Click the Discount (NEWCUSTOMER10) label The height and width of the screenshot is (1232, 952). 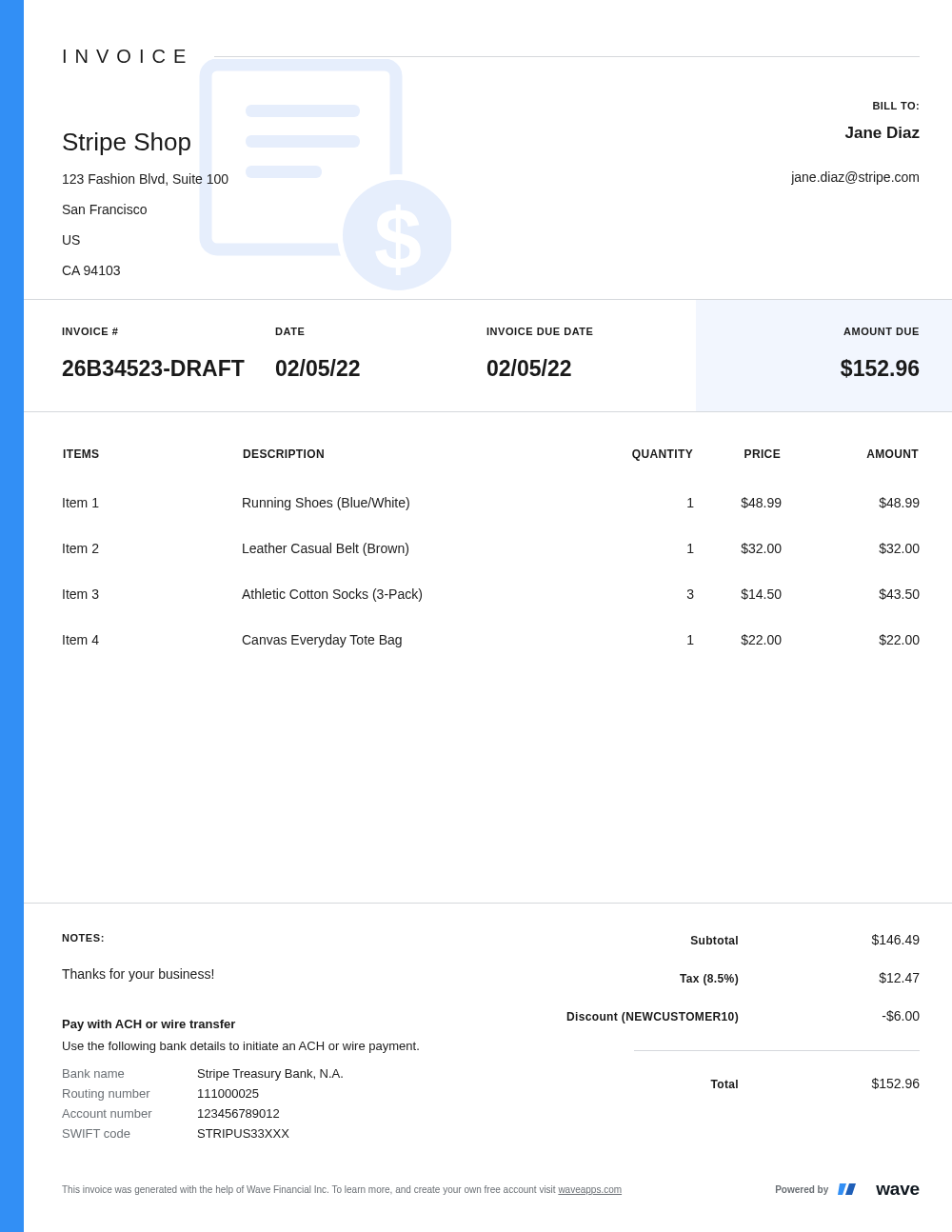[652, 1017]
